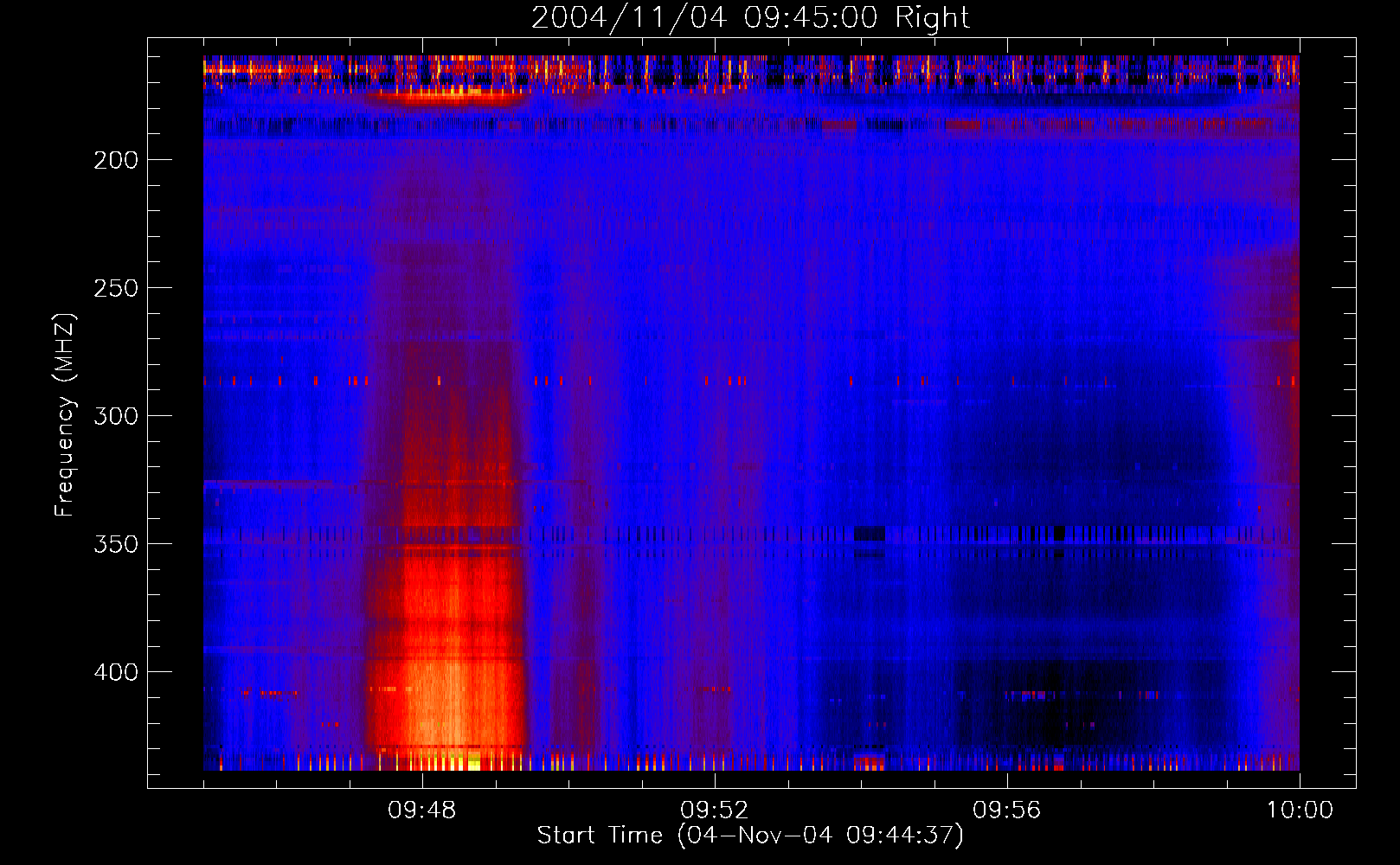Image resolution: width=1400 pixels, height=865 pixels.
Task: Click the 400 frequency tick label
Action: (116, 672)
